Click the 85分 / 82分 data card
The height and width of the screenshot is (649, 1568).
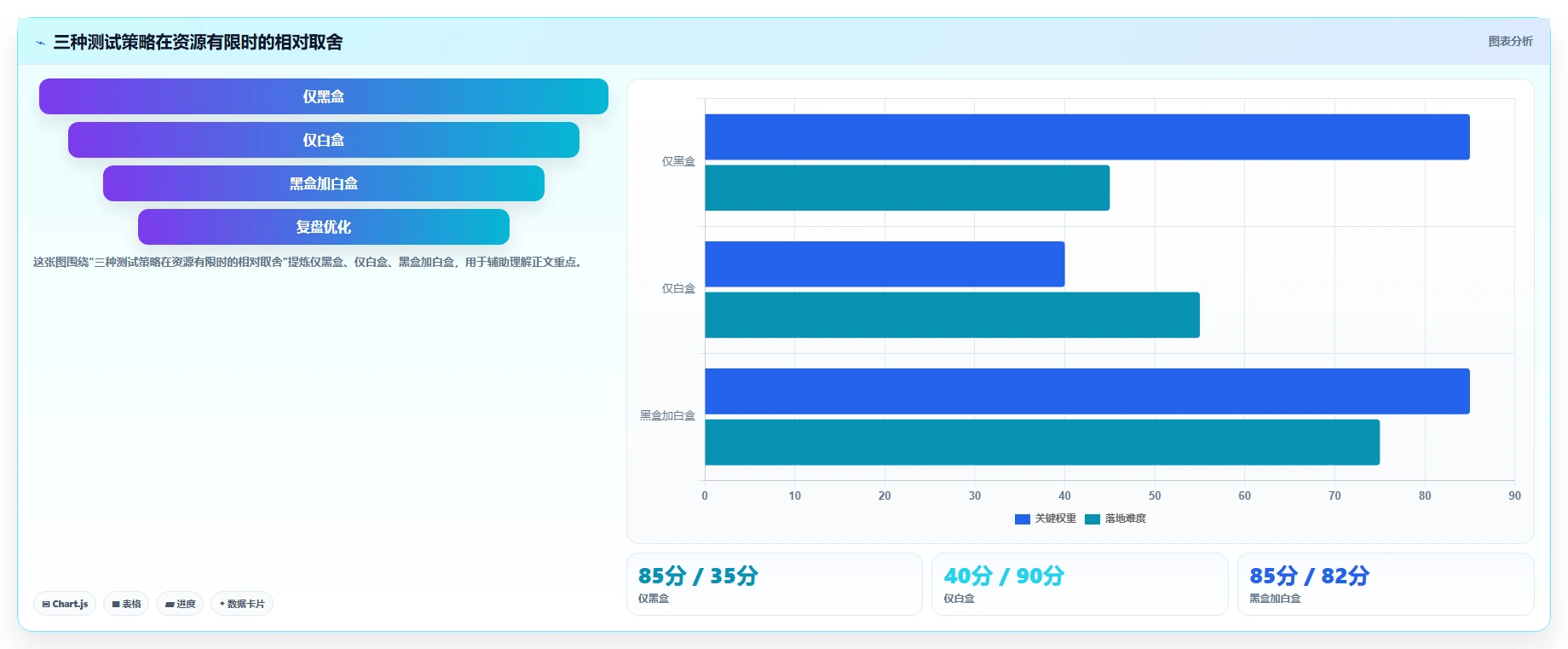tap(1386, 584)
